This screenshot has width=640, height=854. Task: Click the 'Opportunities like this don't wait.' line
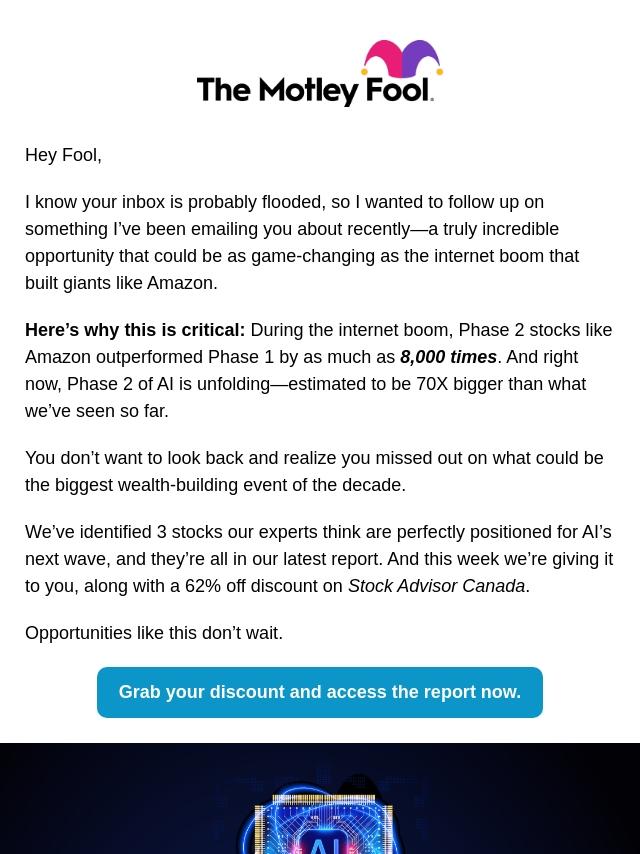point(154,633)
